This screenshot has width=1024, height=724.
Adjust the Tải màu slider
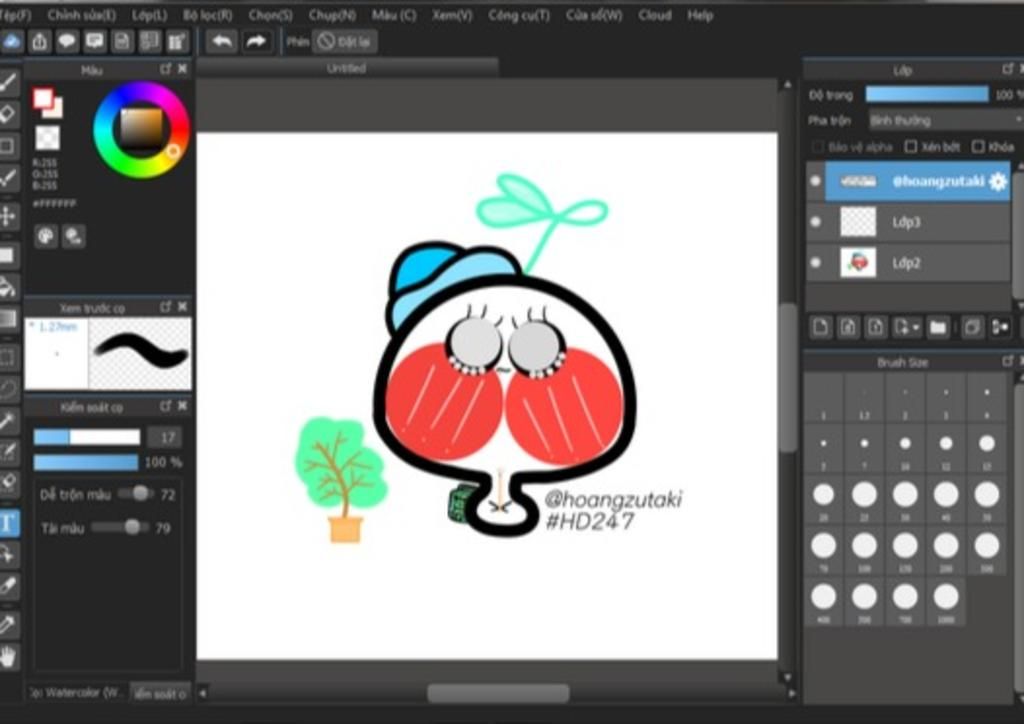pos(121,526)
